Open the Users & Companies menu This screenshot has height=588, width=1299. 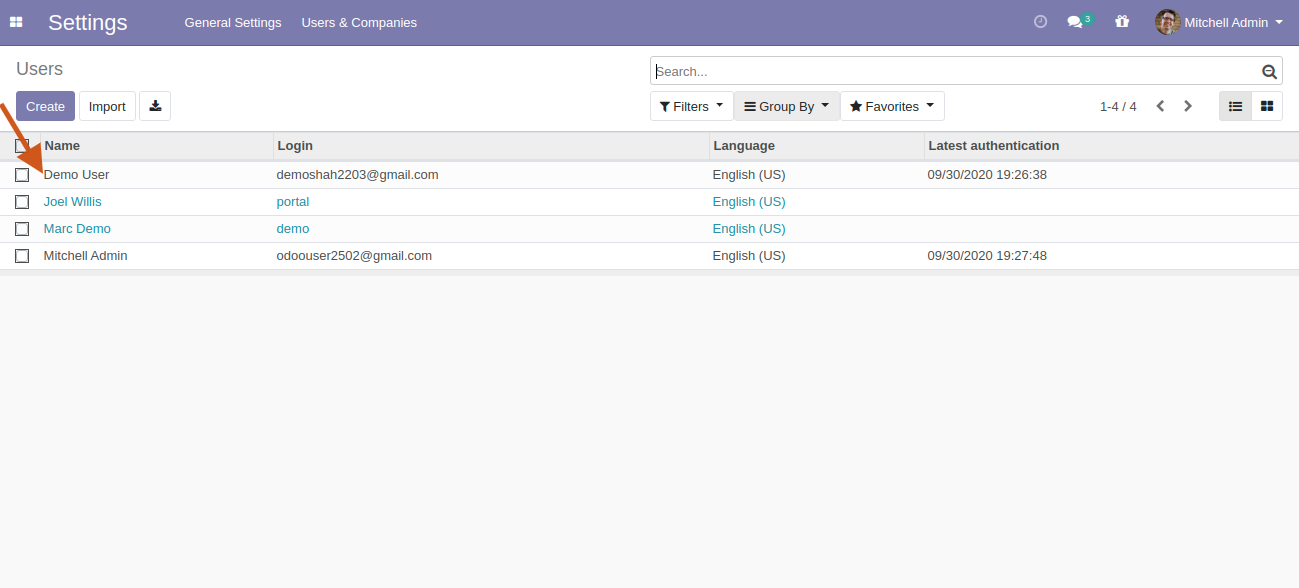click(x=359, y=22)
